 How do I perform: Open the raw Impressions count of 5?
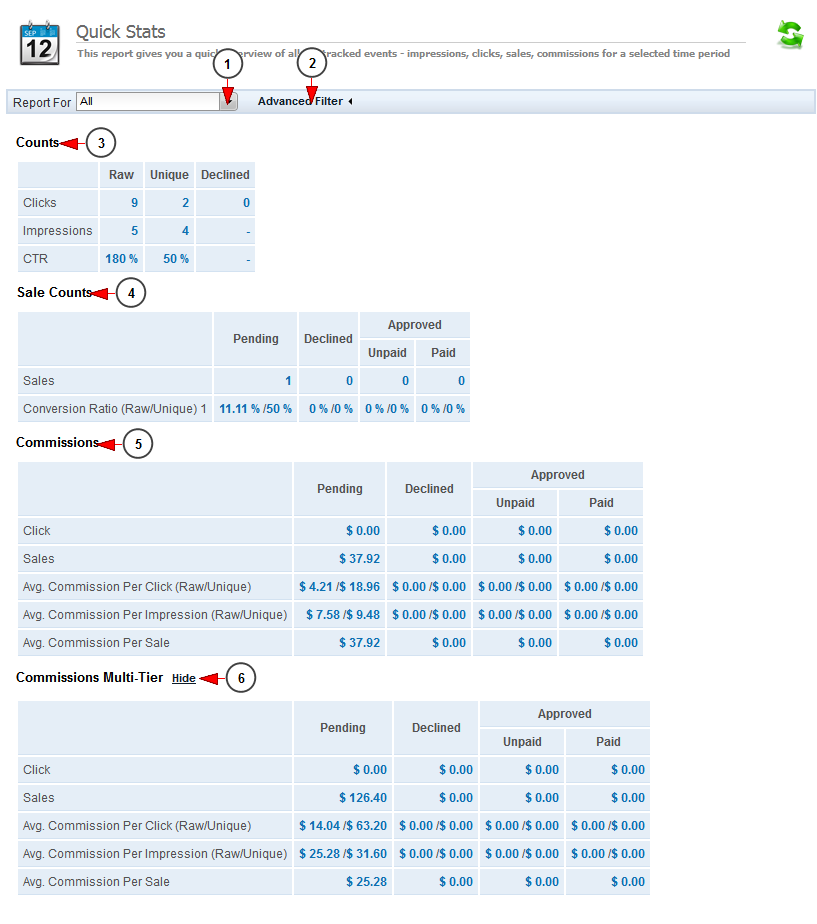click(x=134, y=231)
